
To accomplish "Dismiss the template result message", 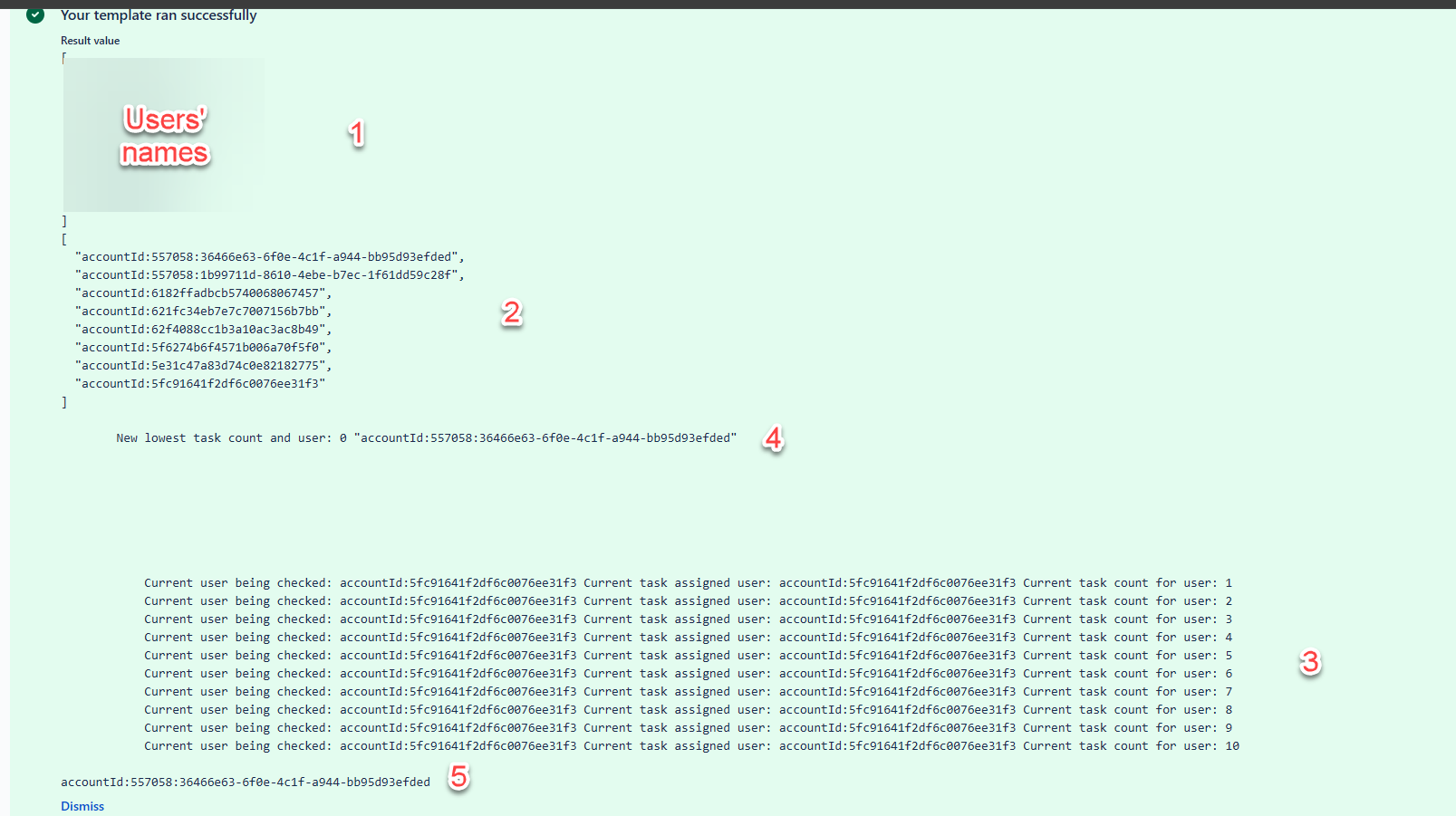I will pyautogui.click(x=82, y=806).
